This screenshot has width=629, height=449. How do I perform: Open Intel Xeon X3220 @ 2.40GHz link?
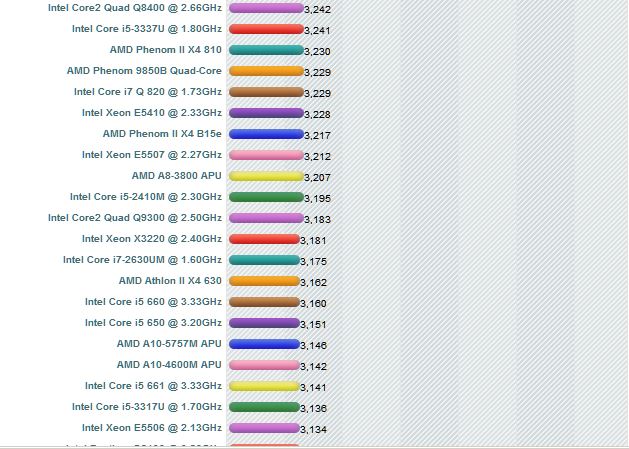tap(152, 239)
